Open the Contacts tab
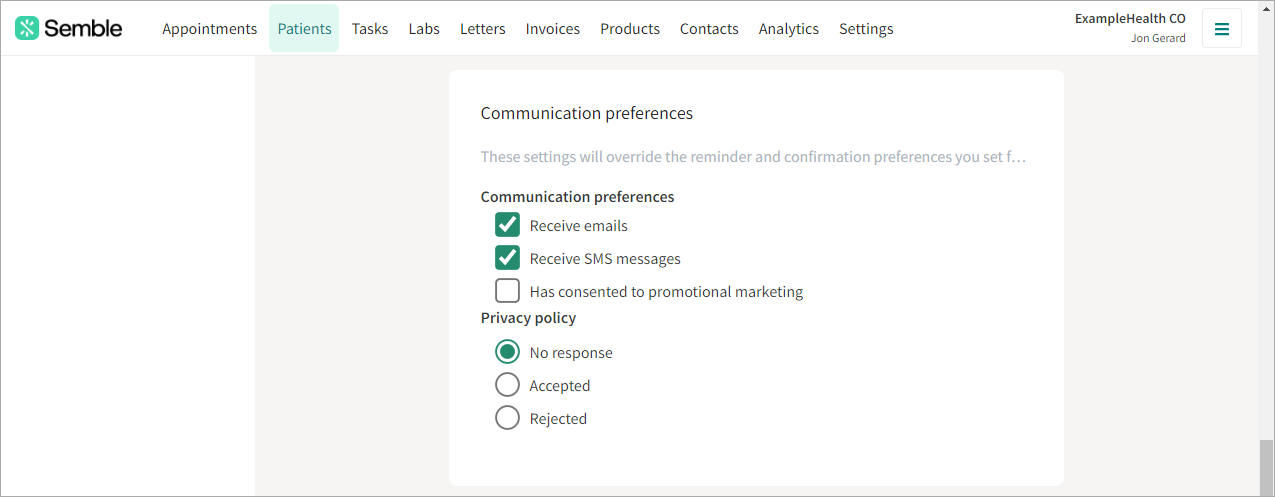Viewport: 1275px width, 497px height. pos(709,28)
